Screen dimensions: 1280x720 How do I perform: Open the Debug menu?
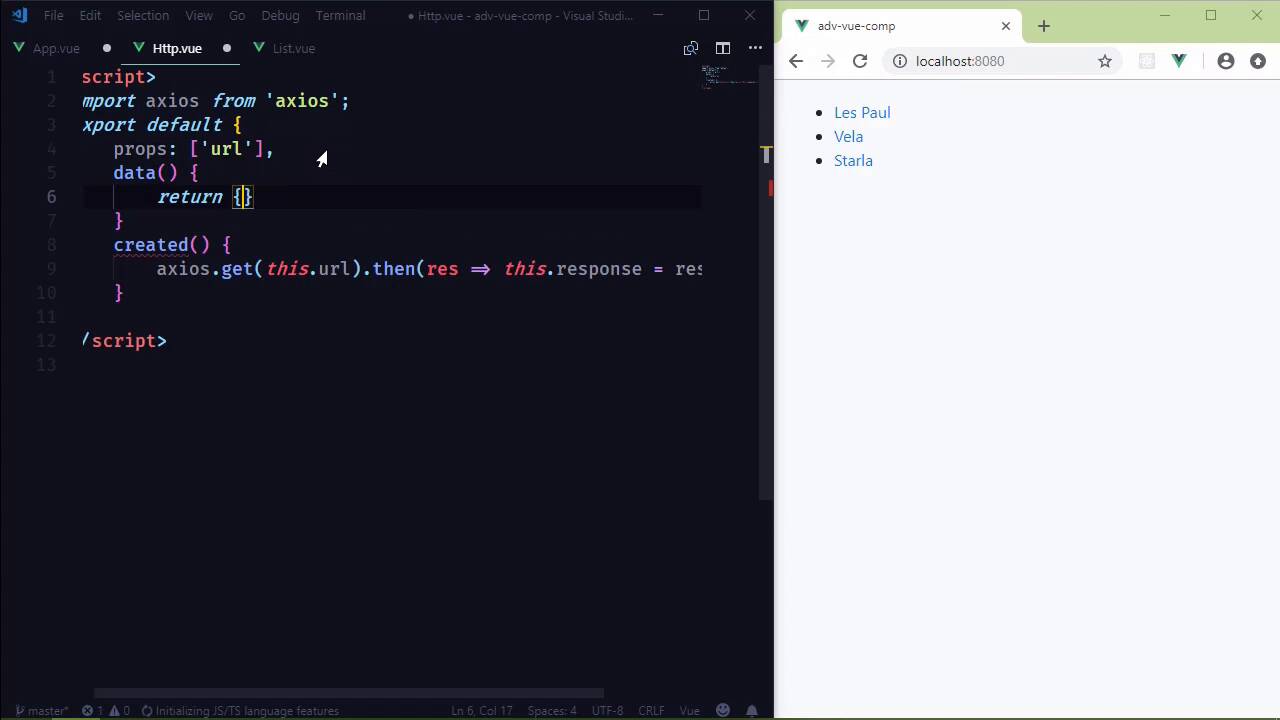click(x=280, y=15)
